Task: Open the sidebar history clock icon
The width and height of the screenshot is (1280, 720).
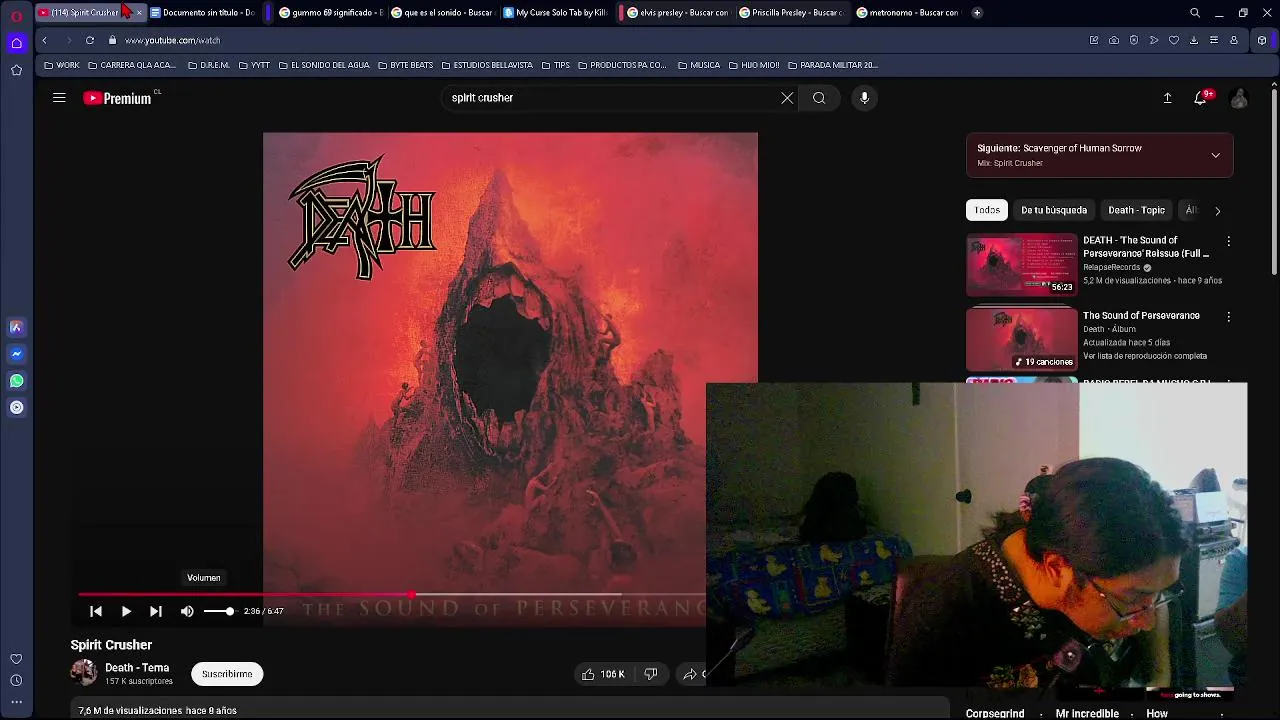Action: [x=16, y=681]
